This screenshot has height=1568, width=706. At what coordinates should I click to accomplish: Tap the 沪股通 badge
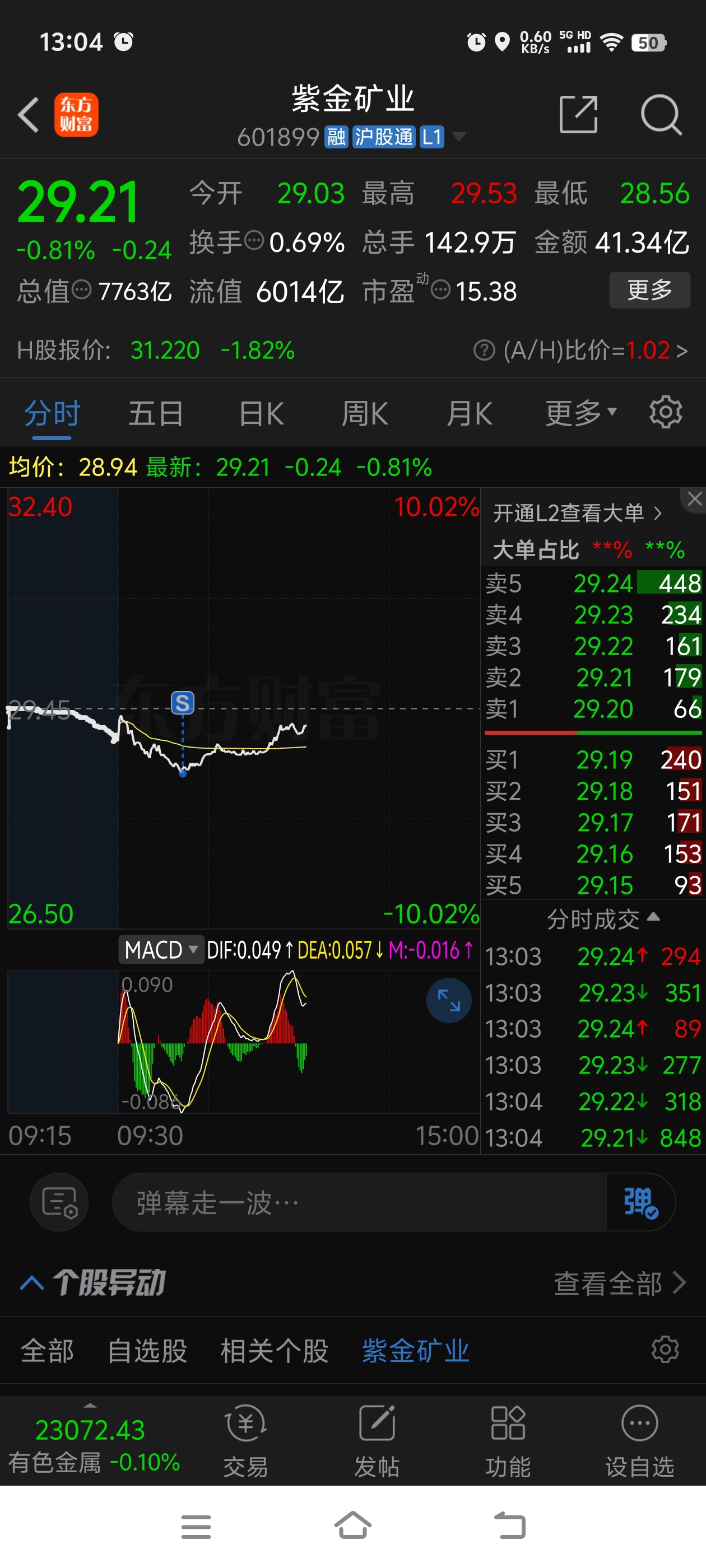tap(384, 136)
